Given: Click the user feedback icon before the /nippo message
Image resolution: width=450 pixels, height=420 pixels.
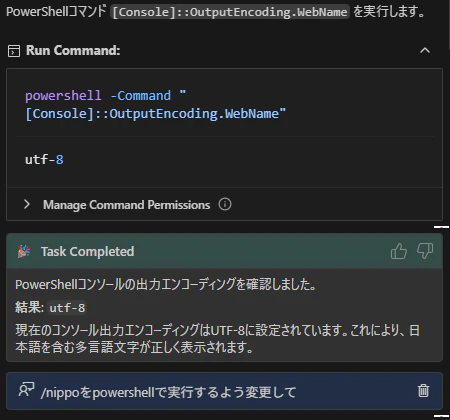Looking at the screenshot, I should coord(26,389).
